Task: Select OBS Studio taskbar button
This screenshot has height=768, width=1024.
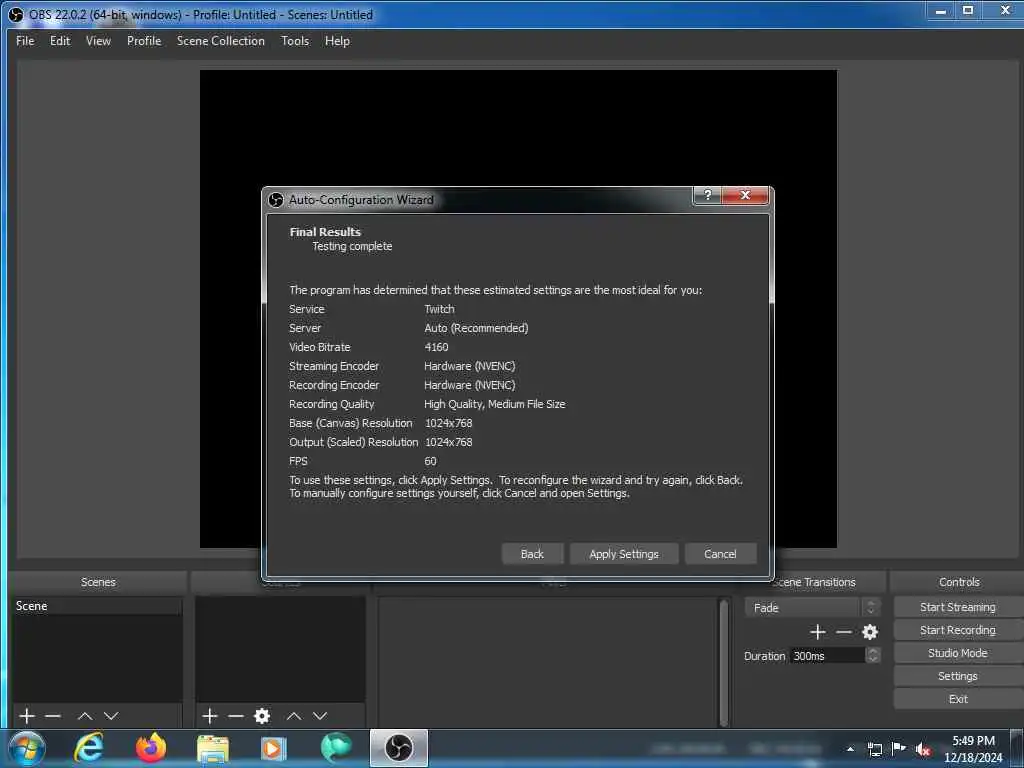Action: coord(399,748)
